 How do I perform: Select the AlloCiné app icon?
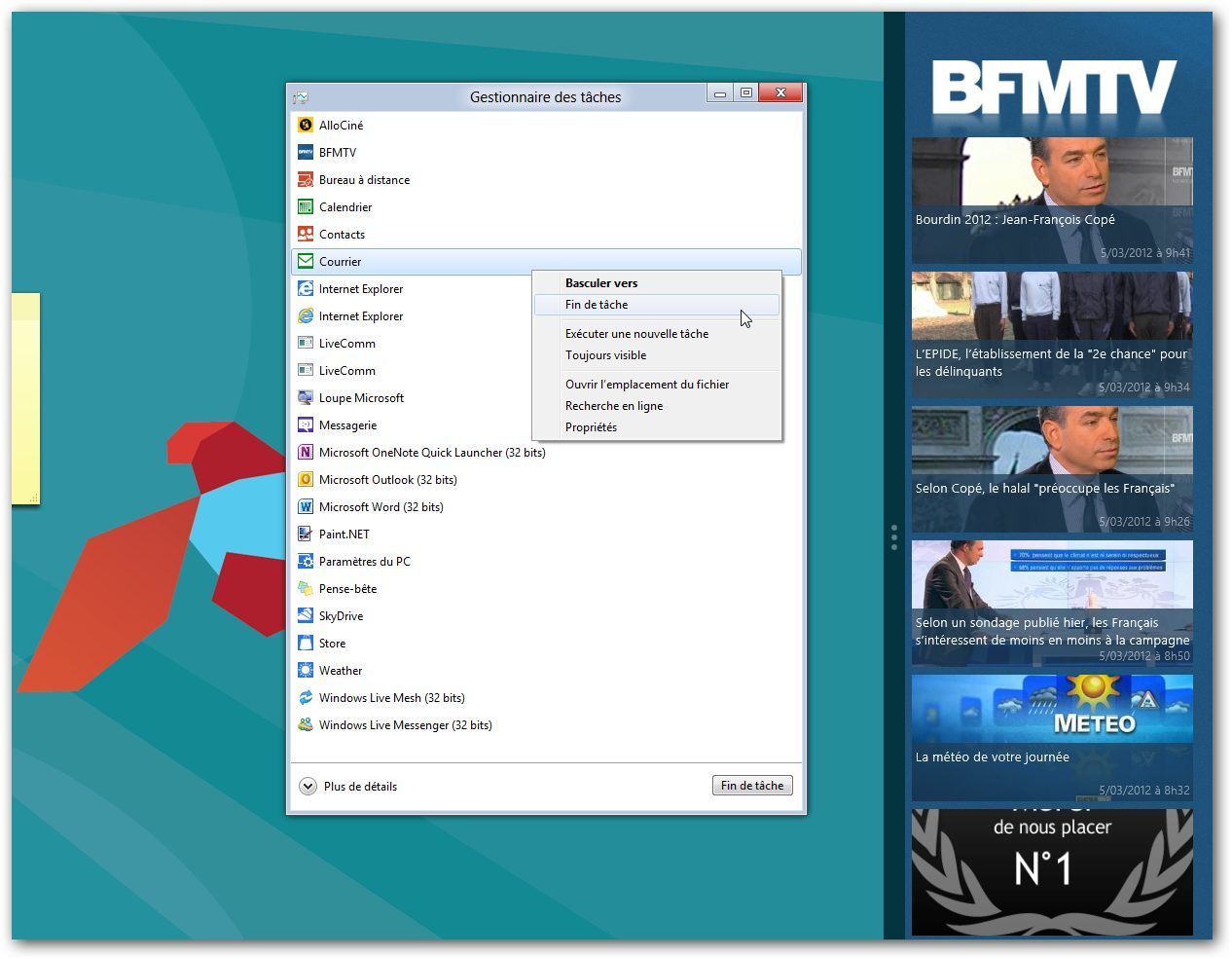(x=306, y=125)
